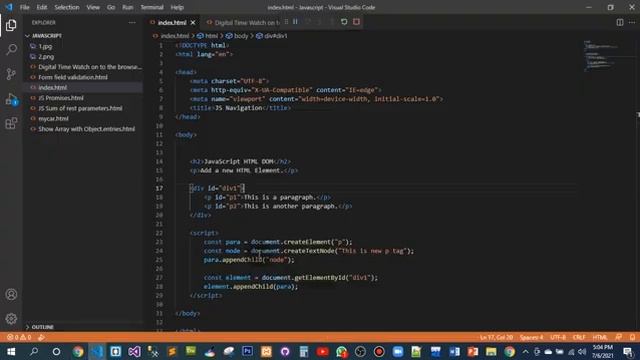
Task: Open Form field validation.html file
Action: click(73, 77)
